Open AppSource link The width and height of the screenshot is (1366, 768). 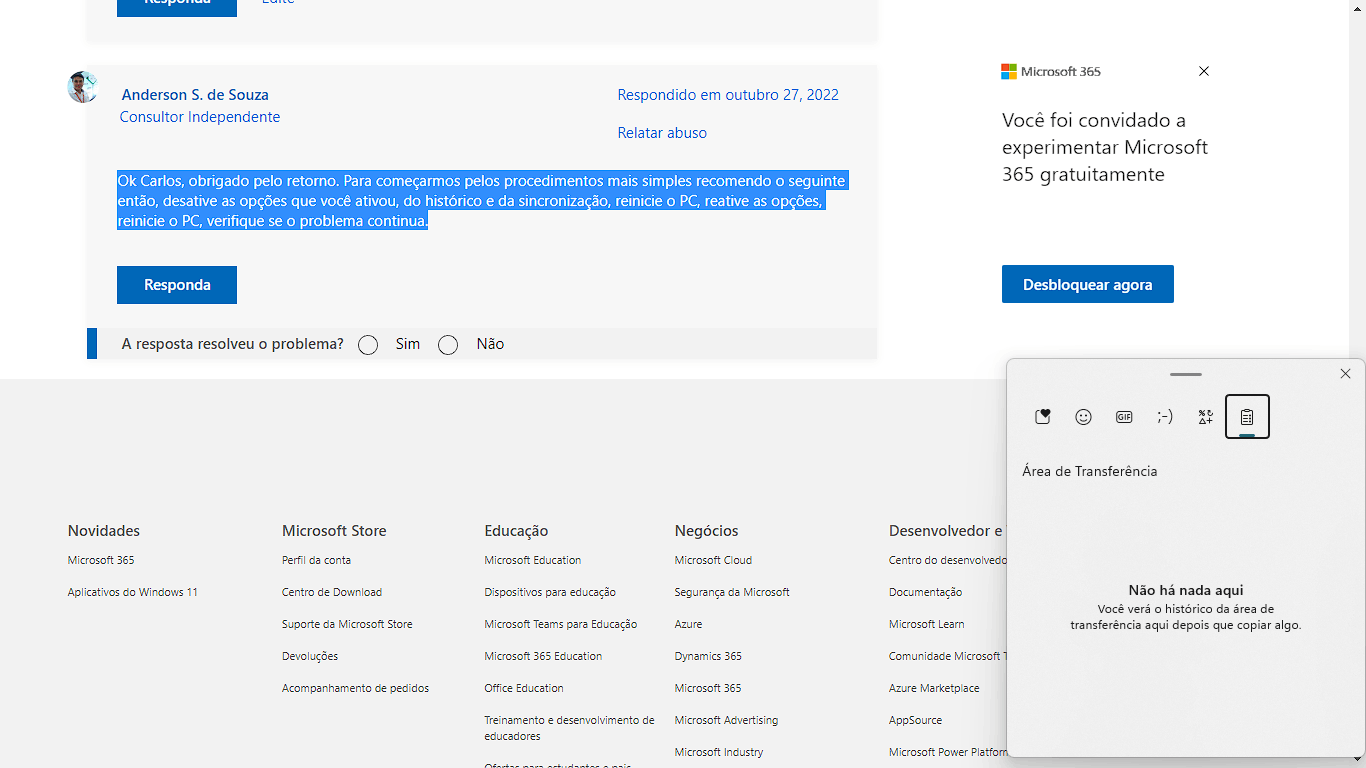pyautogui.click(x=915, y=720)
